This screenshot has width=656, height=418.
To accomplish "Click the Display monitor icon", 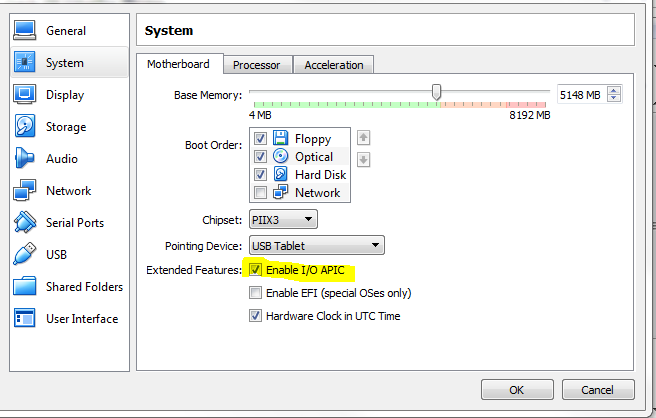I will (x=25, y=95).
